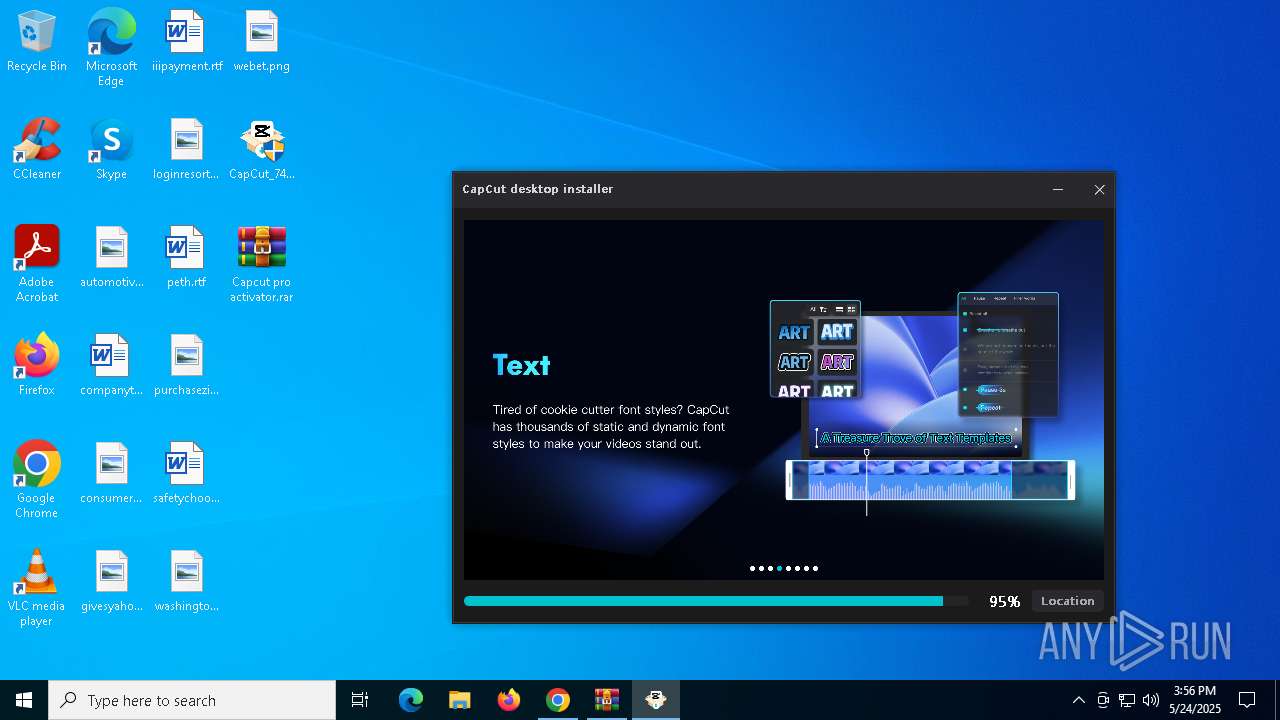Image resolution: width=1280 pixels, height=720 pixels.
Task: Select the active fourth slideshow dot
Action: click(779, 568)
